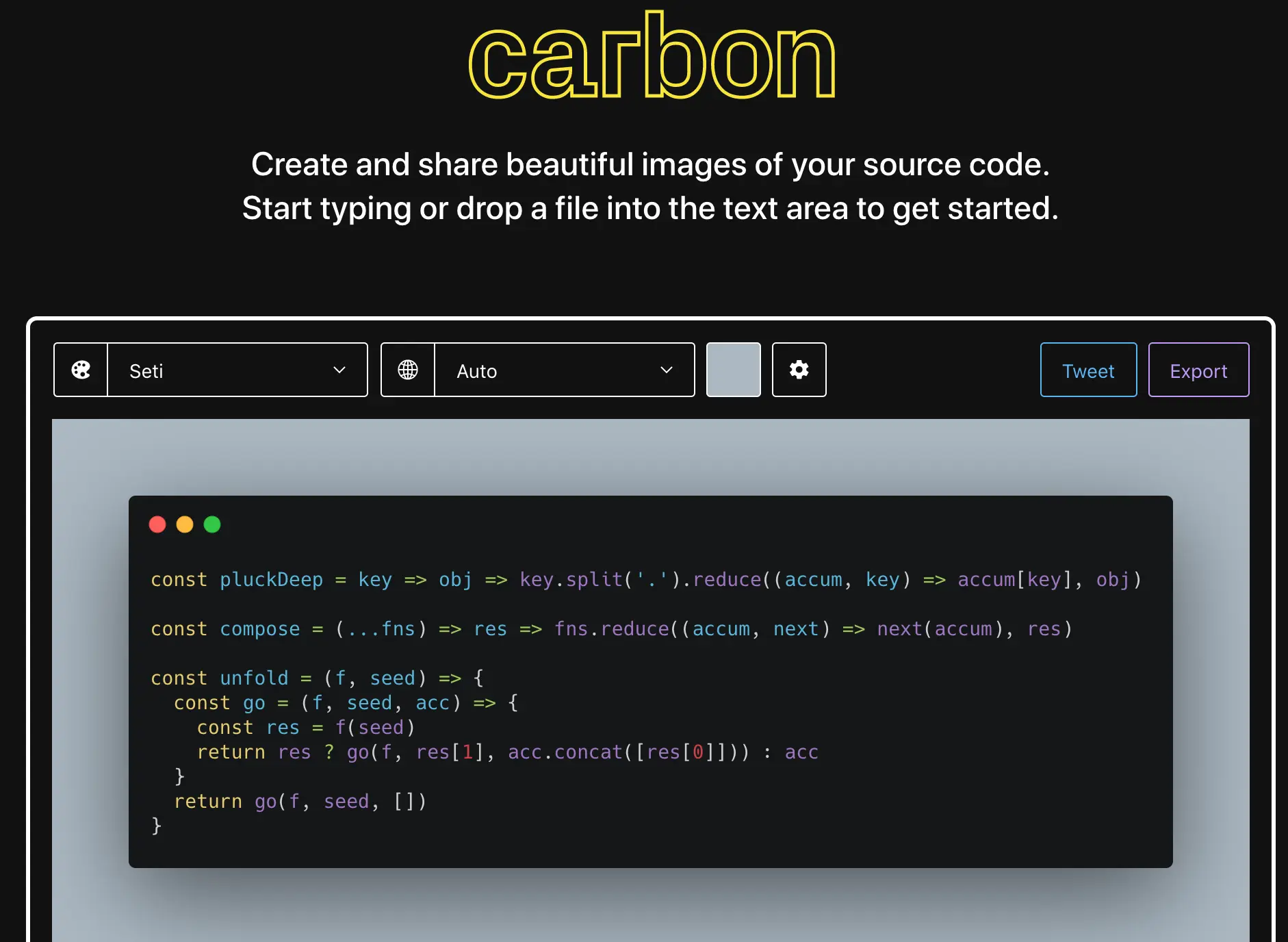Open the settings gear menu
1288x942 pixels.
point(799,370)
